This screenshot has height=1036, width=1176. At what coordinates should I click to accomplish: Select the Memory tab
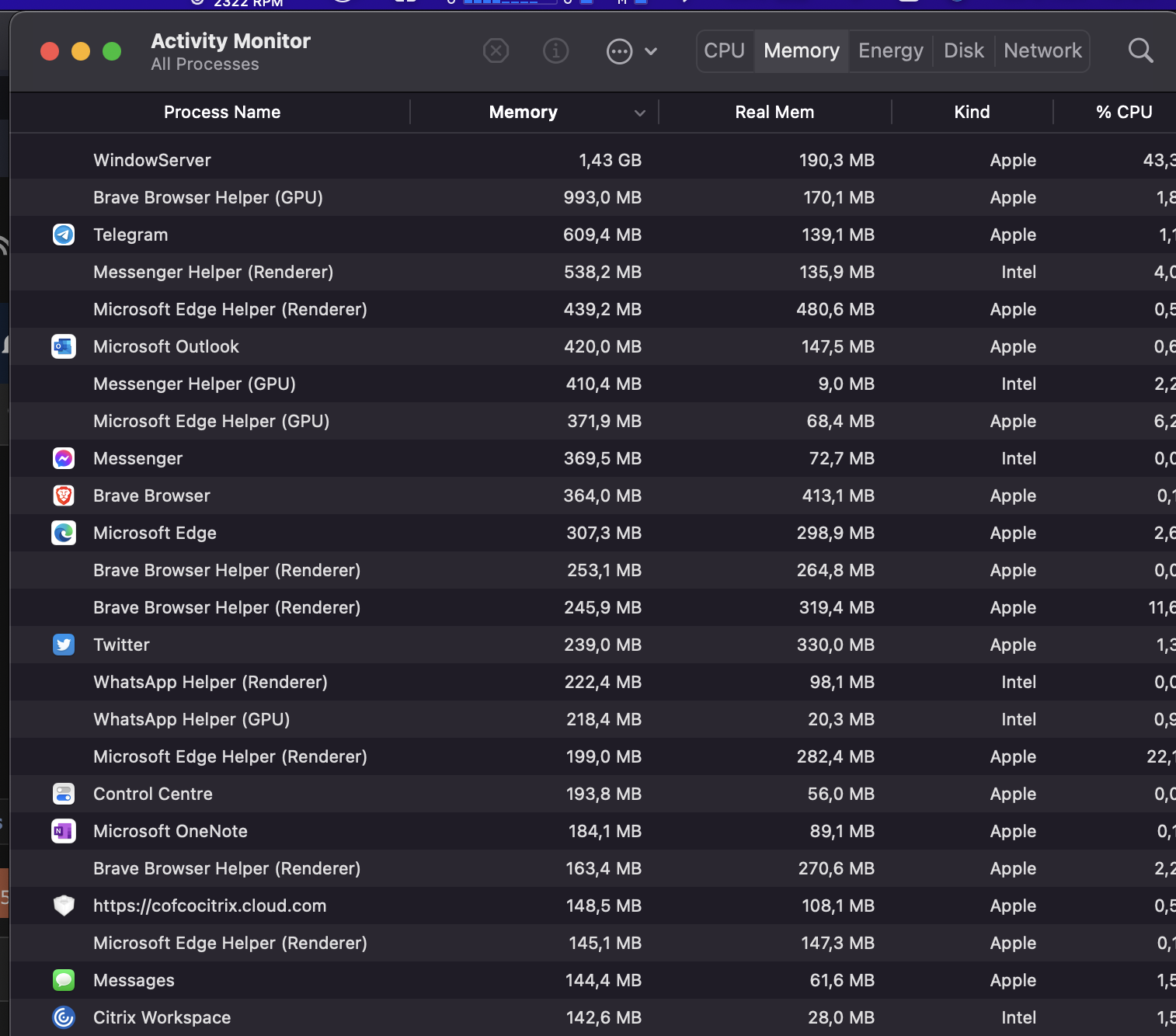pyautogui.click(x=802, y=51)
